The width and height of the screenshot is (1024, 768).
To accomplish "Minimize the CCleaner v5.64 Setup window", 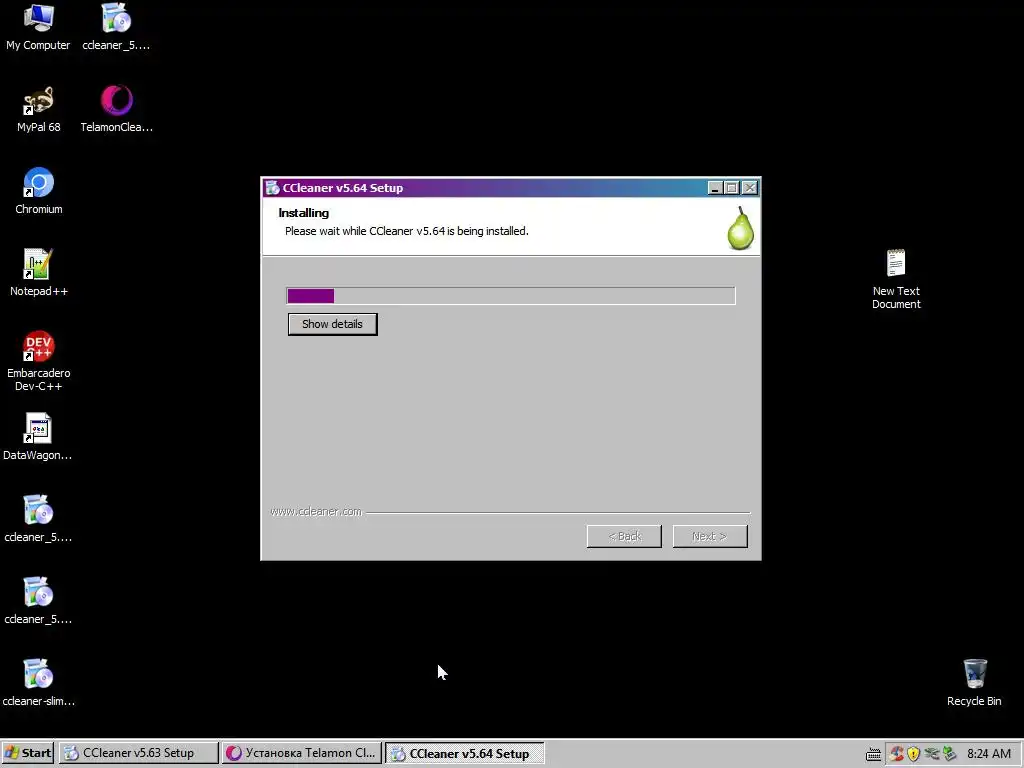I will (715, 188).
